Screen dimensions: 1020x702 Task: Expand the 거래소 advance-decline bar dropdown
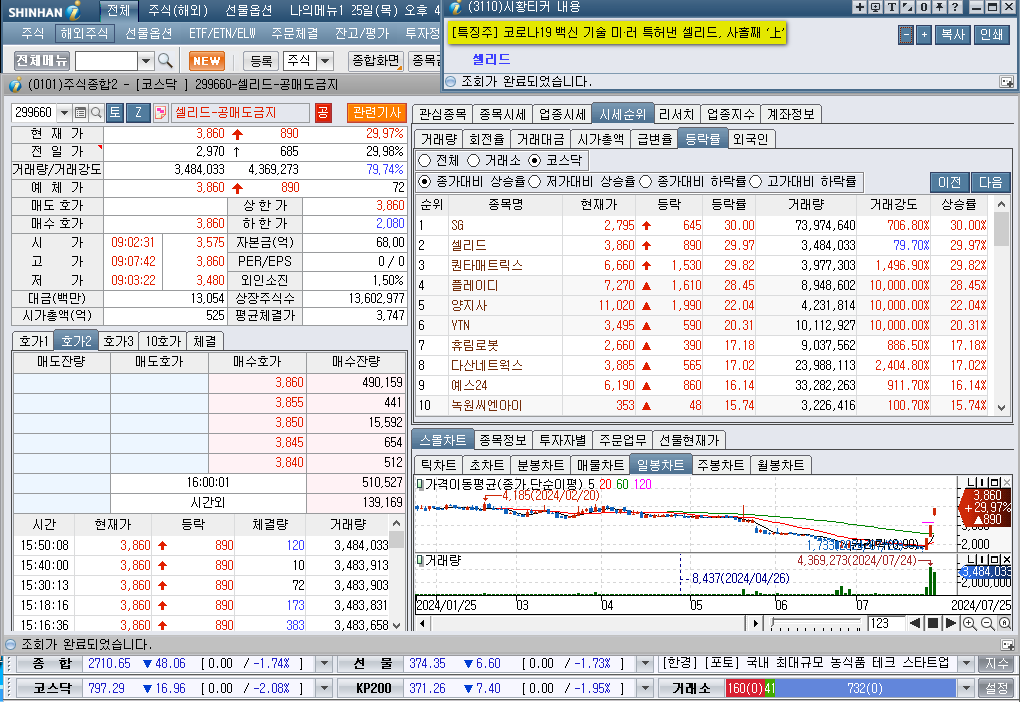point(966,688)
